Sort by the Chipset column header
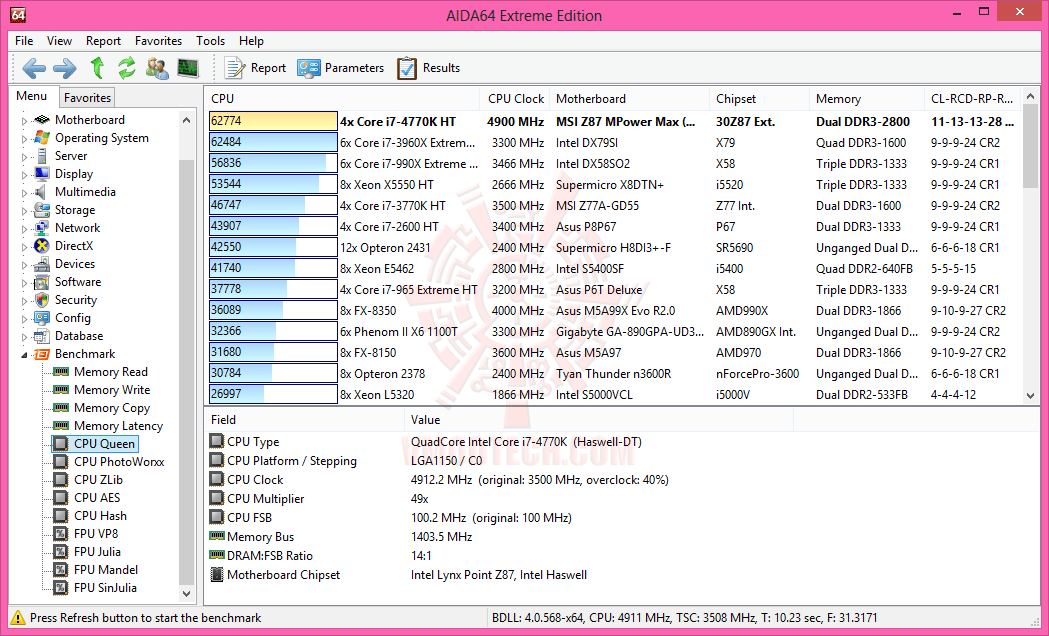Screen dimensions: 1049x636 [759, 99]
